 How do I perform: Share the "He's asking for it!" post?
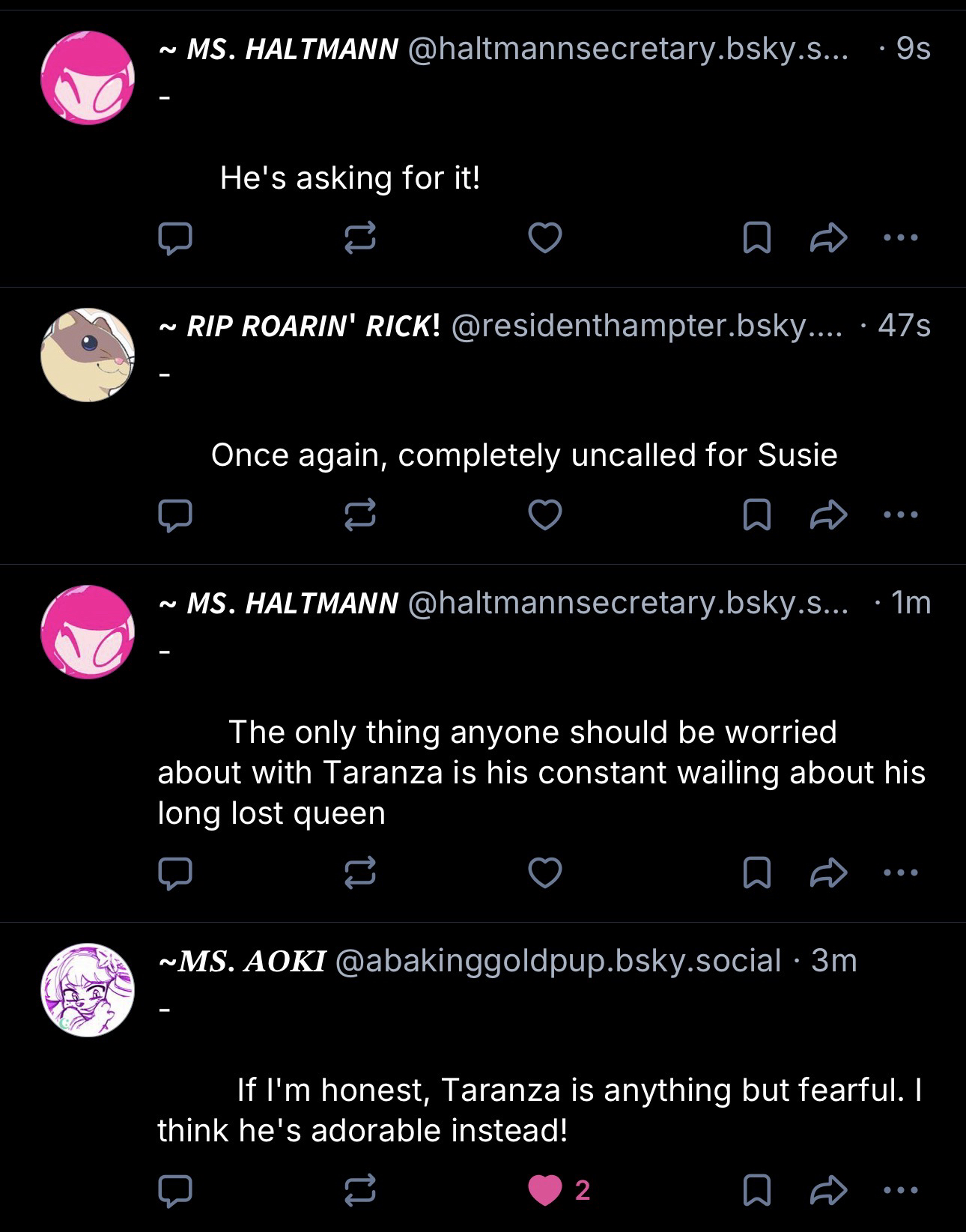tap(828, 238)
